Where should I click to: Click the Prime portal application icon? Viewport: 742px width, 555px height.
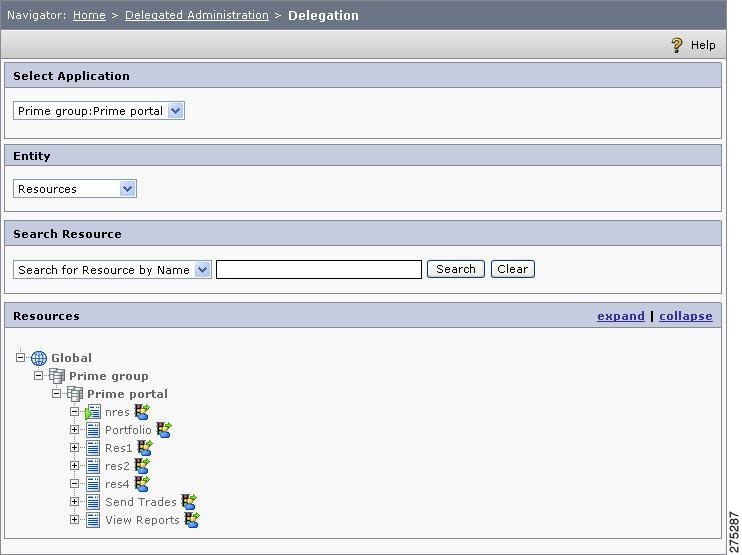[75, 394]
